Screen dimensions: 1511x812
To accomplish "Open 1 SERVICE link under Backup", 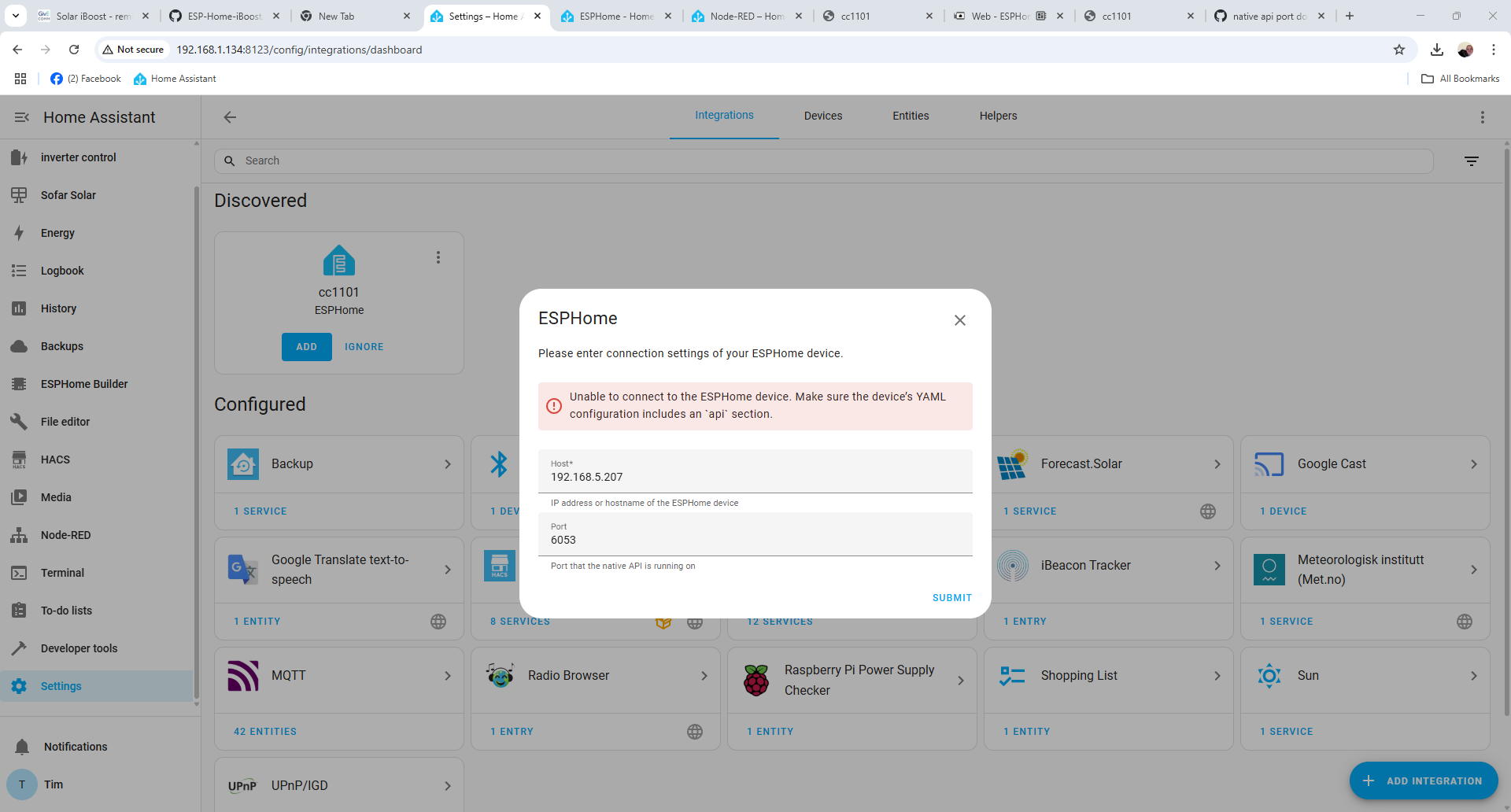I will [260, 511].
